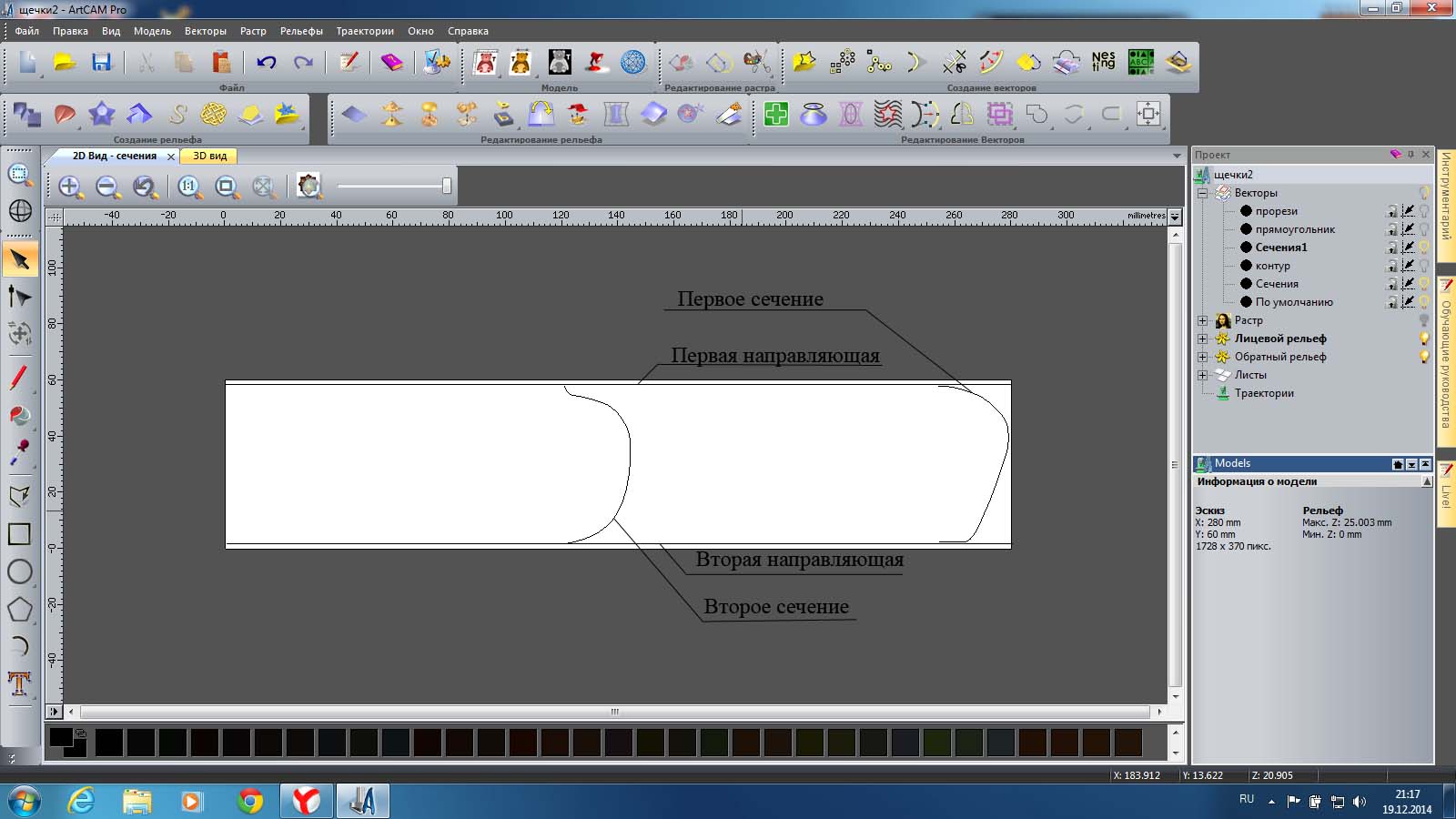Toggle visibility bulb of По умолчанию layer
This screenshot has width=1456, height=819.
[x=1424, y=302]
